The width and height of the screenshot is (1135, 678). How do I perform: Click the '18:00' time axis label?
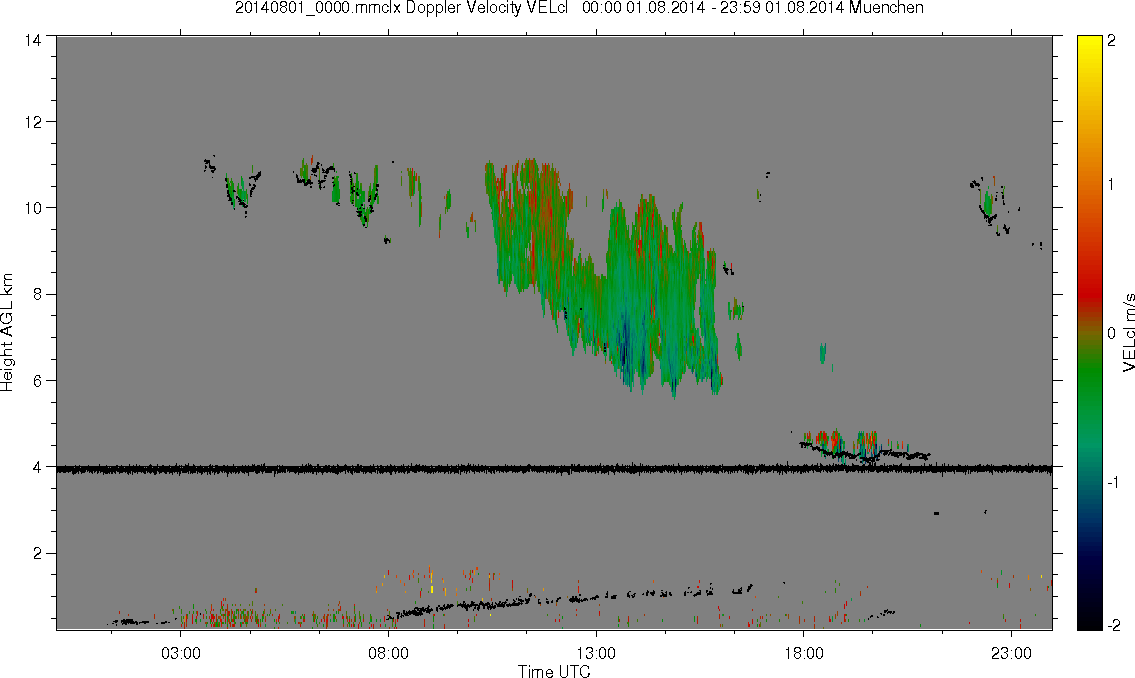804,653
